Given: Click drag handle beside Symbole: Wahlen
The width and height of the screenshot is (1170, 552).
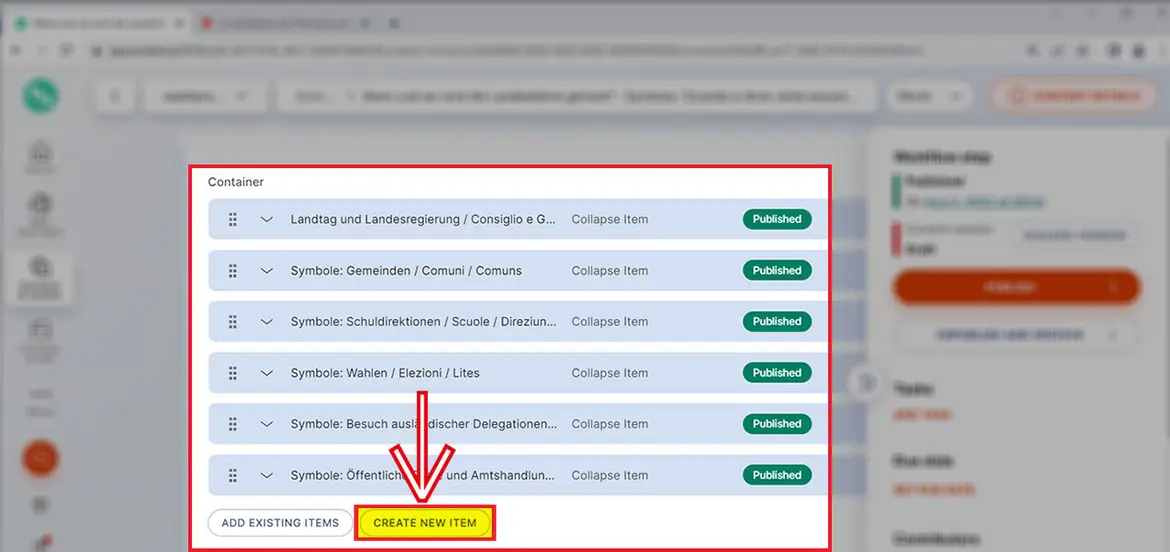Looking at the screenshot, I should [x=232, y=373].
